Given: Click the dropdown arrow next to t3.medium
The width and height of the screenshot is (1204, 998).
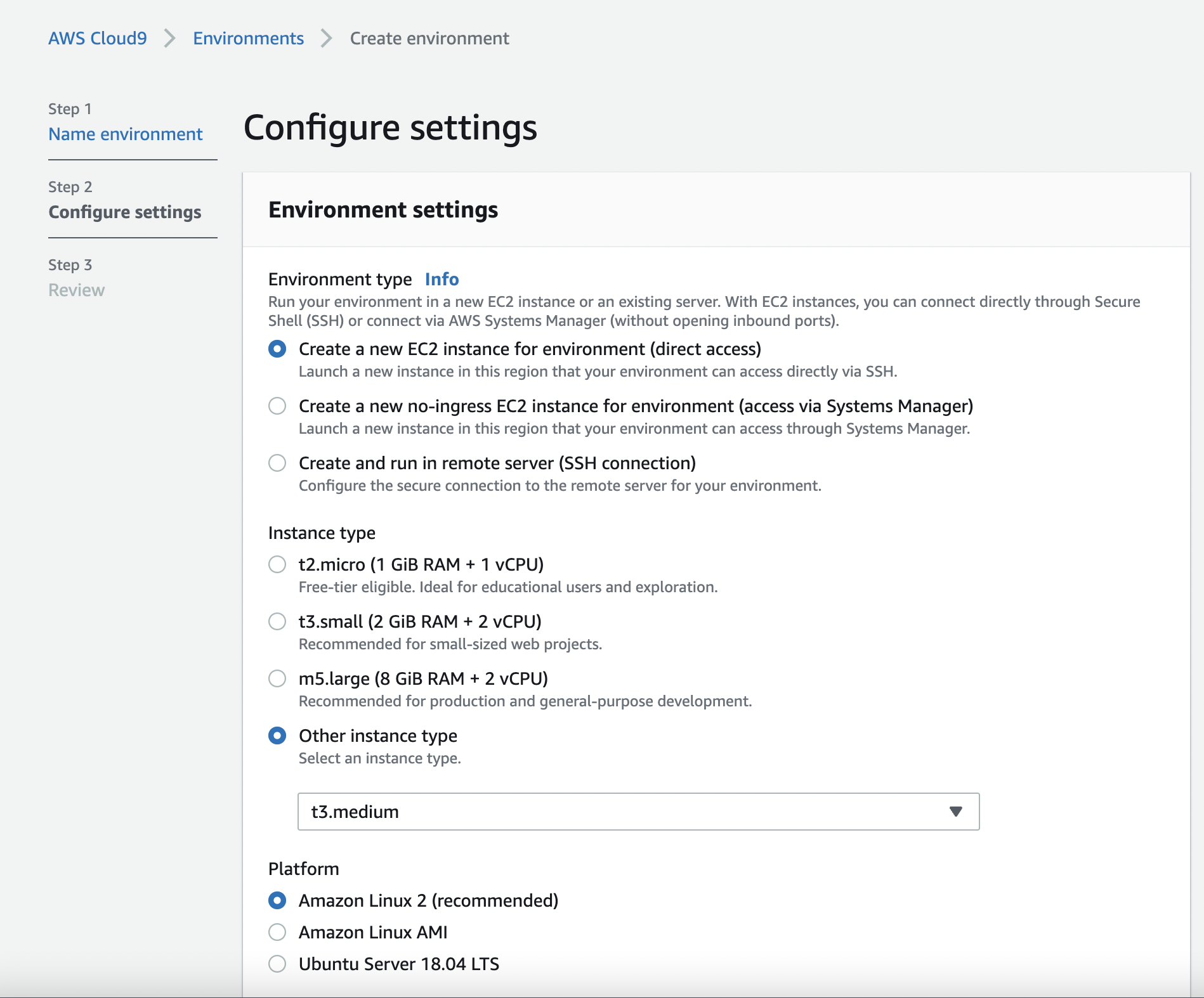Looking at the screenshot, I should click(956, 812).
